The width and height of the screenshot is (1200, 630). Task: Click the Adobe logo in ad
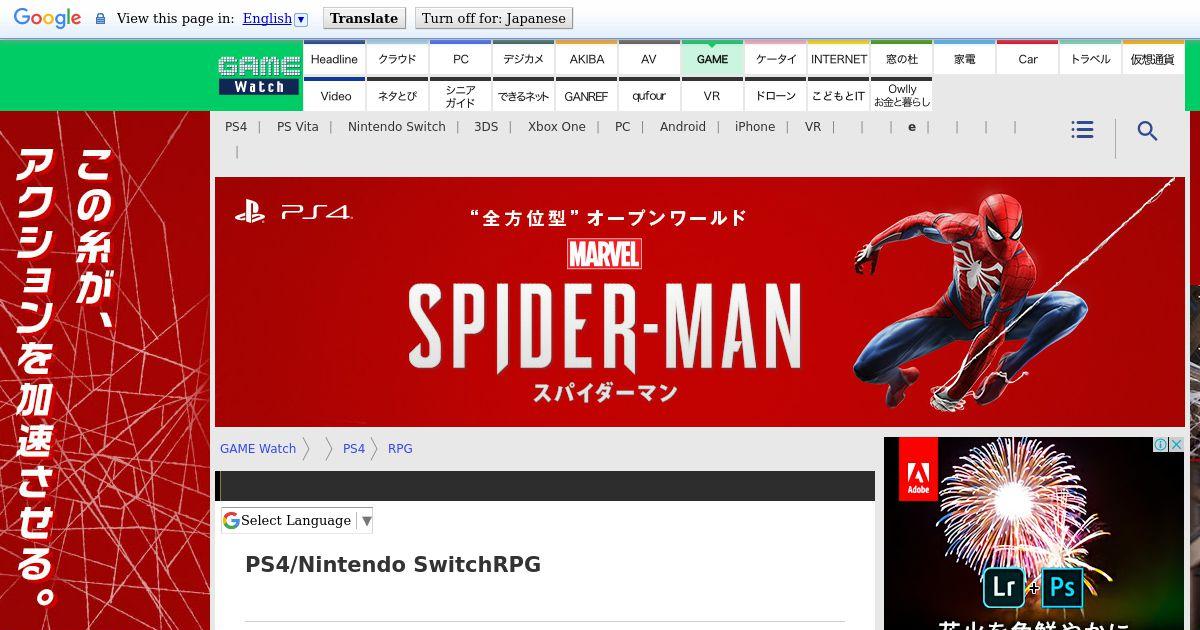pos(918,469)
